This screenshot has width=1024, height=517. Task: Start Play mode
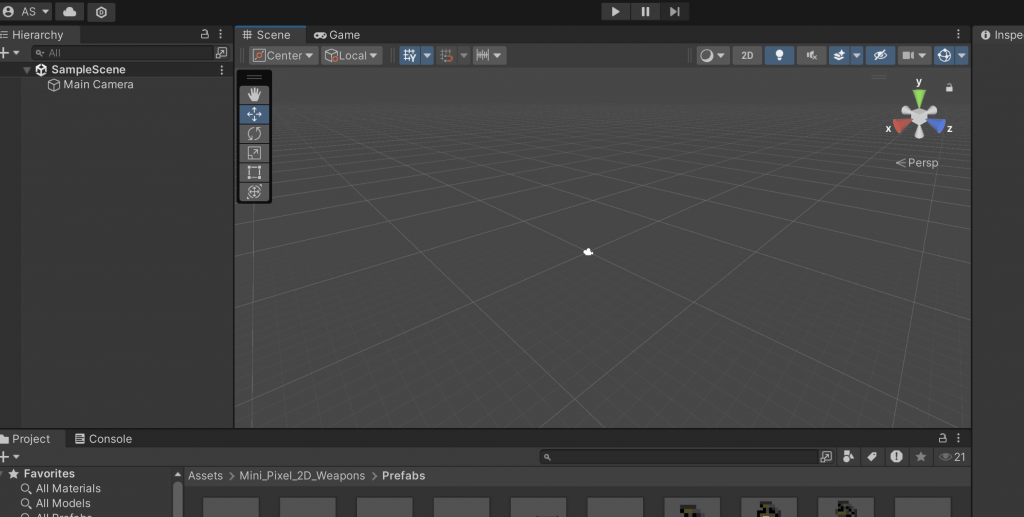click(x=615, y=11)
